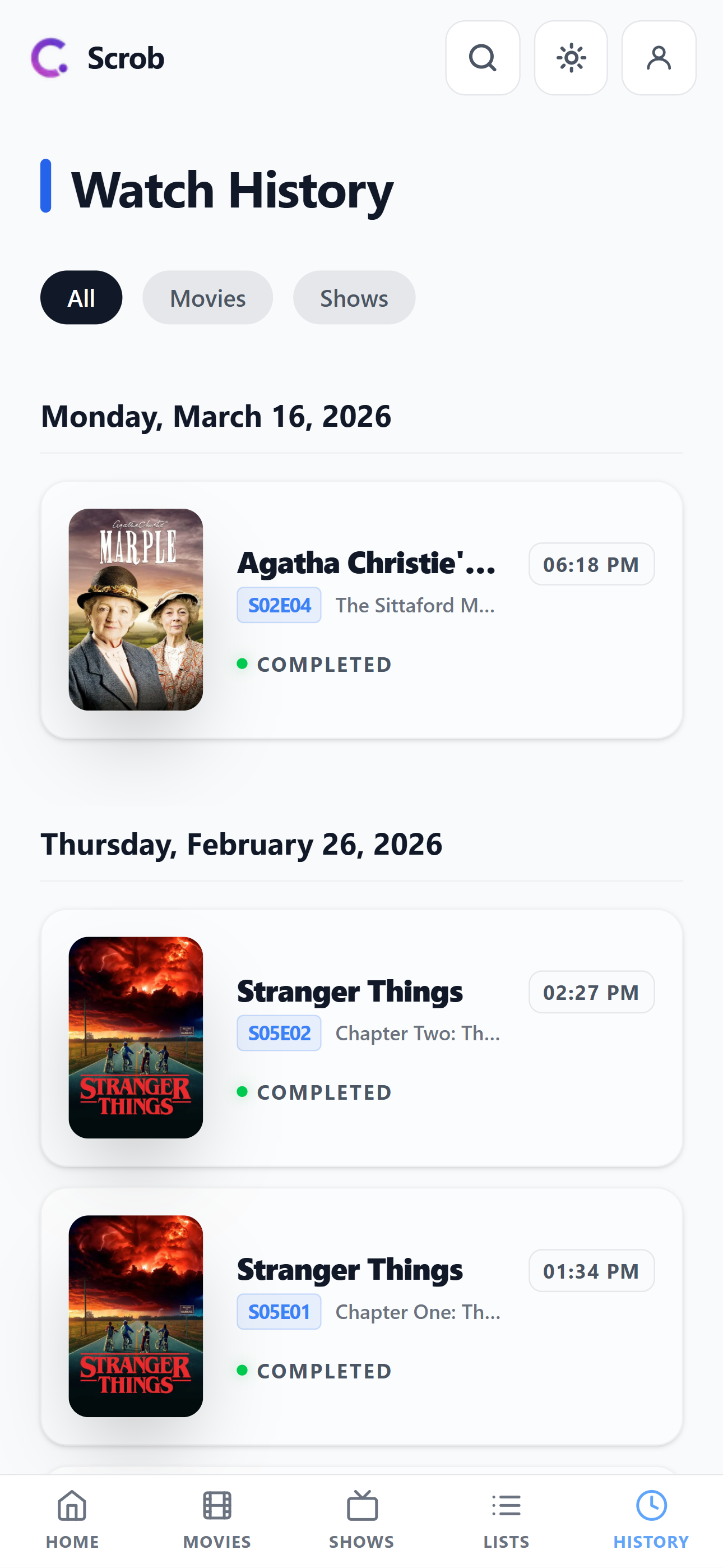
Task: Click the 01:34 PM timestamp badge
Action: coord(591,1271)
